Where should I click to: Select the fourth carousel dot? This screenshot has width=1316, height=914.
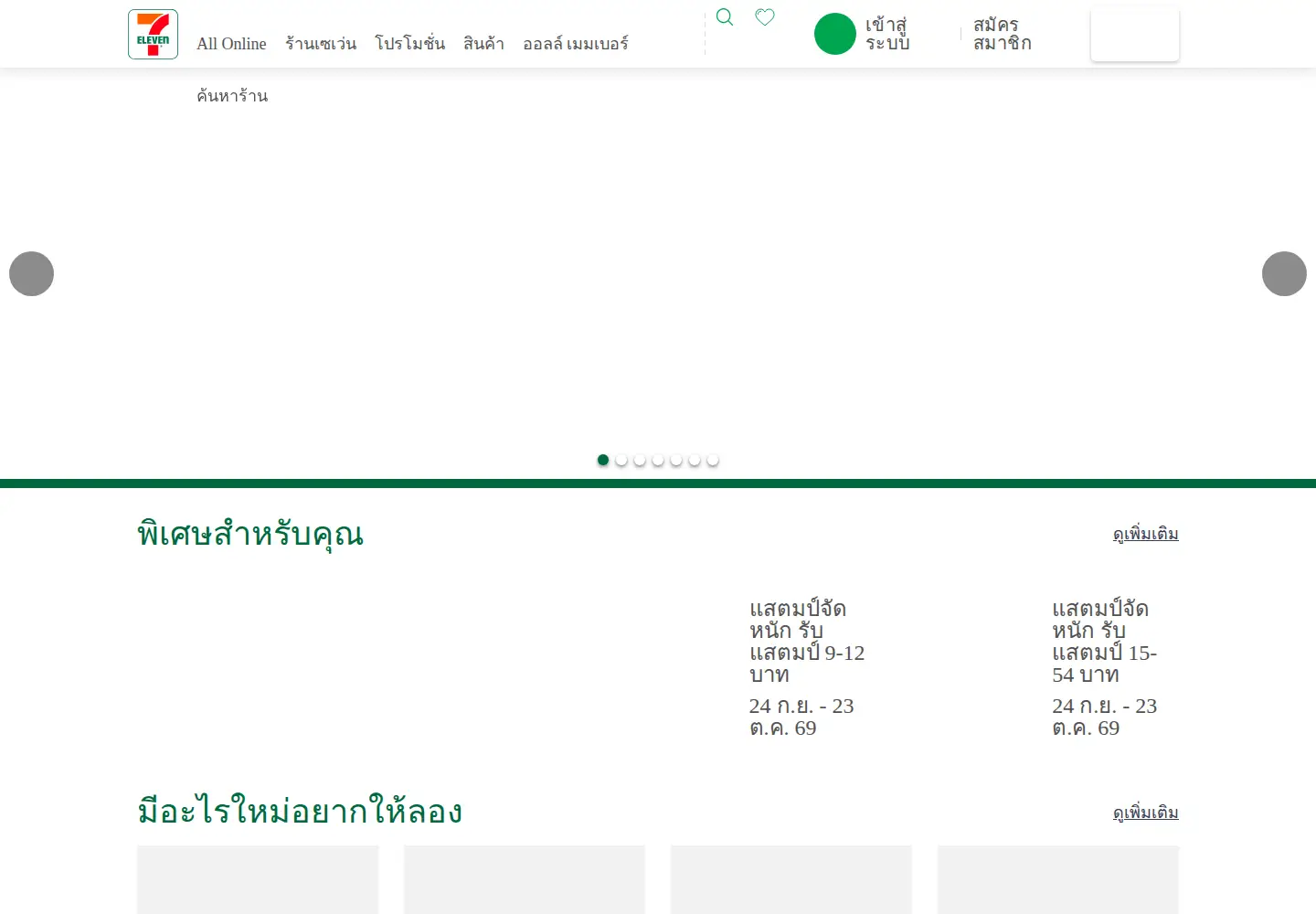(658, 460)
